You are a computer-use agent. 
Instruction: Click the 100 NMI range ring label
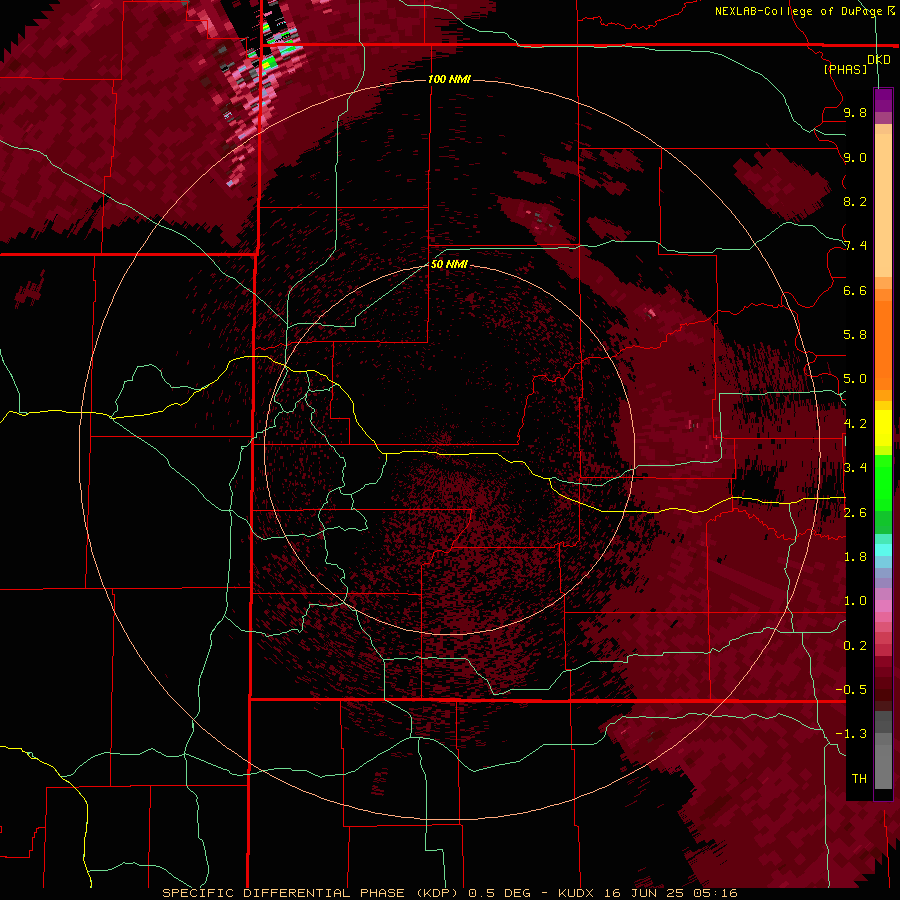click(x=449, y=79)
